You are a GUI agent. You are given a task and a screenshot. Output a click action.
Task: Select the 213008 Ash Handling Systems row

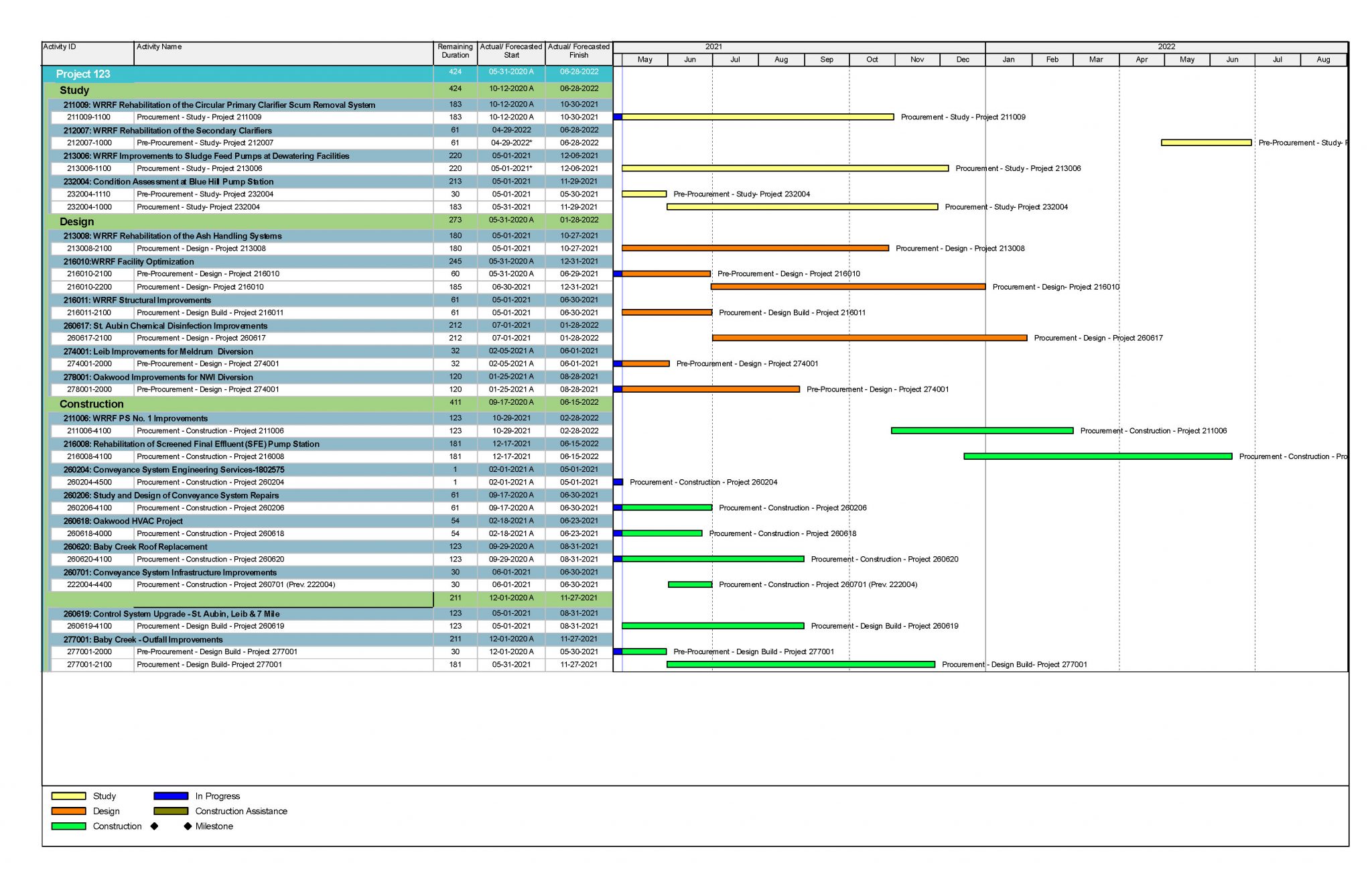coord(331,236)
